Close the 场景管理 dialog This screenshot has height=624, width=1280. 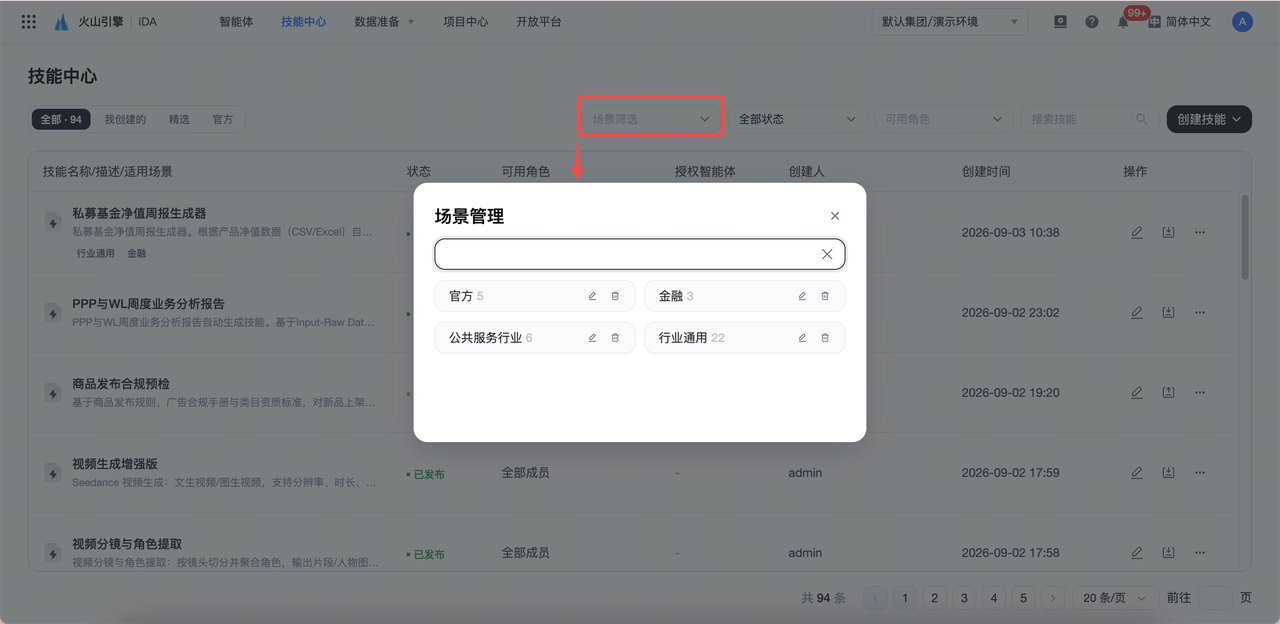[x=835, y=216]
